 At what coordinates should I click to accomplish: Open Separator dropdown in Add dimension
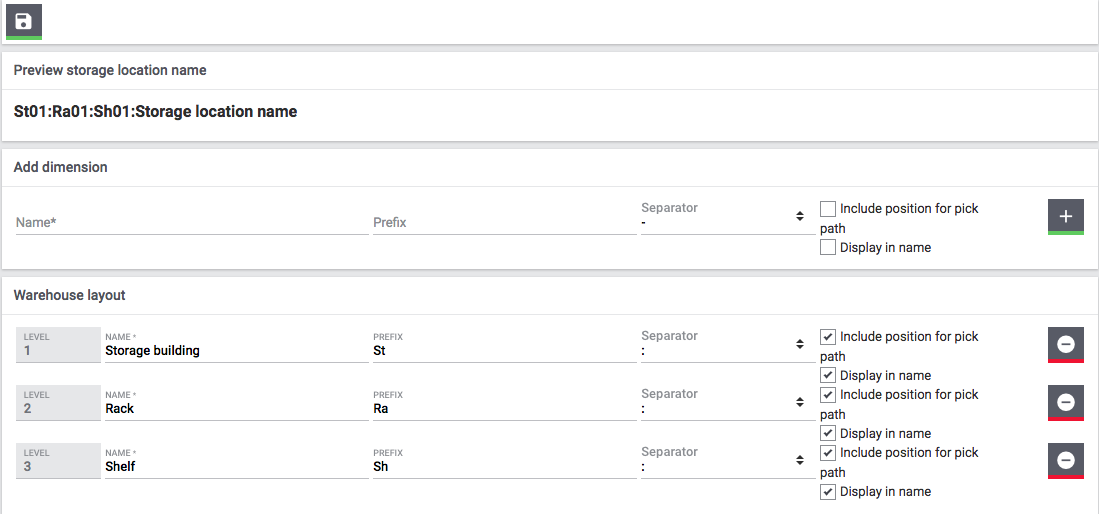pos(724,222)
